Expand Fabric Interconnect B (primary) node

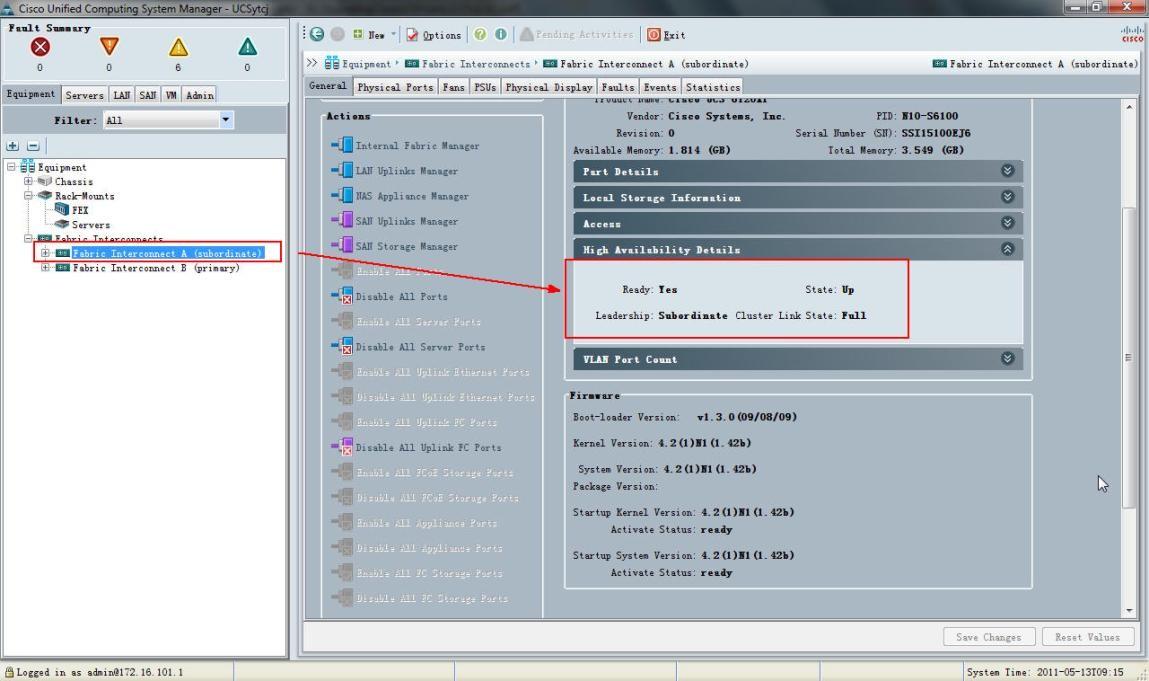click(x=45, y=268)
